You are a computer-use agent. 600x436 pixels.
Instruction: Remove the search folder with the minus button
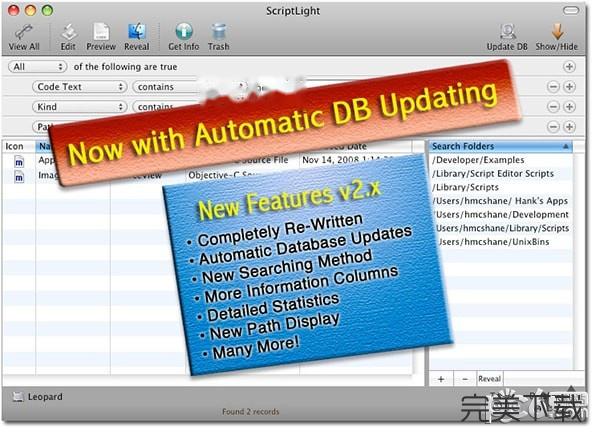465,379
